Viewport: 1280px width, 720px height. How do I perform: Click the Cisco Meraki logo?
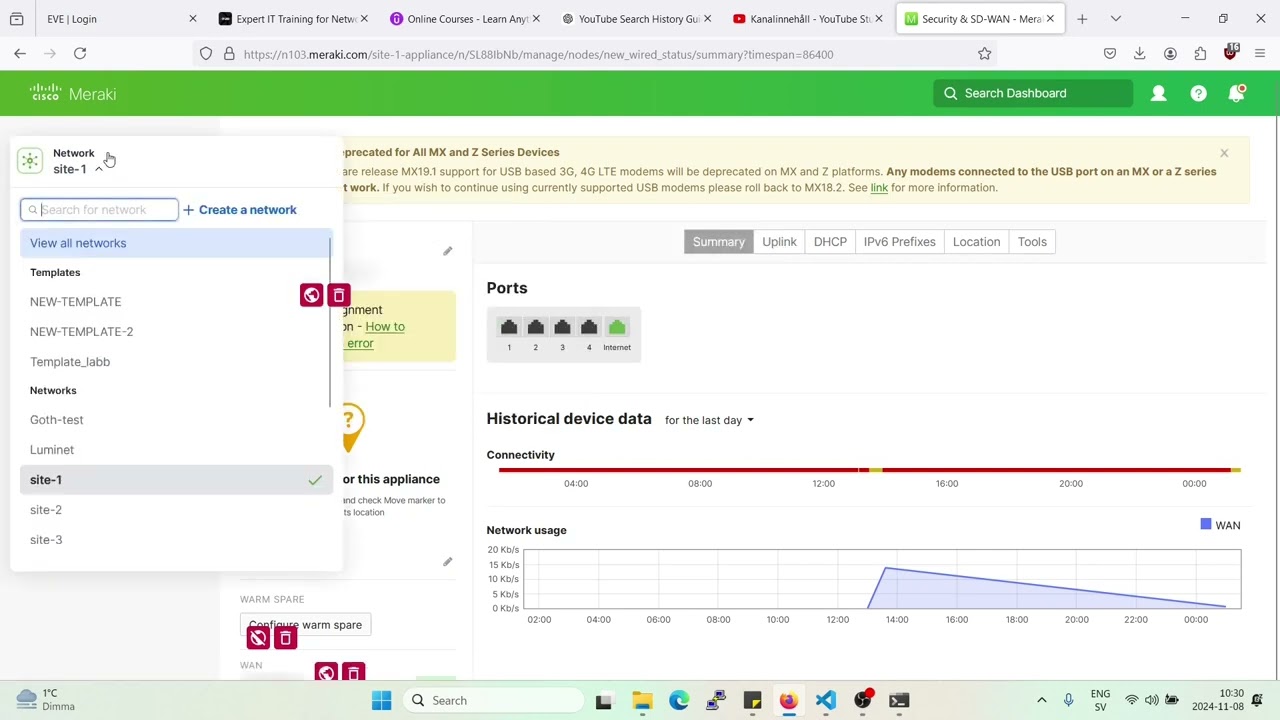[x=72, y=93]
